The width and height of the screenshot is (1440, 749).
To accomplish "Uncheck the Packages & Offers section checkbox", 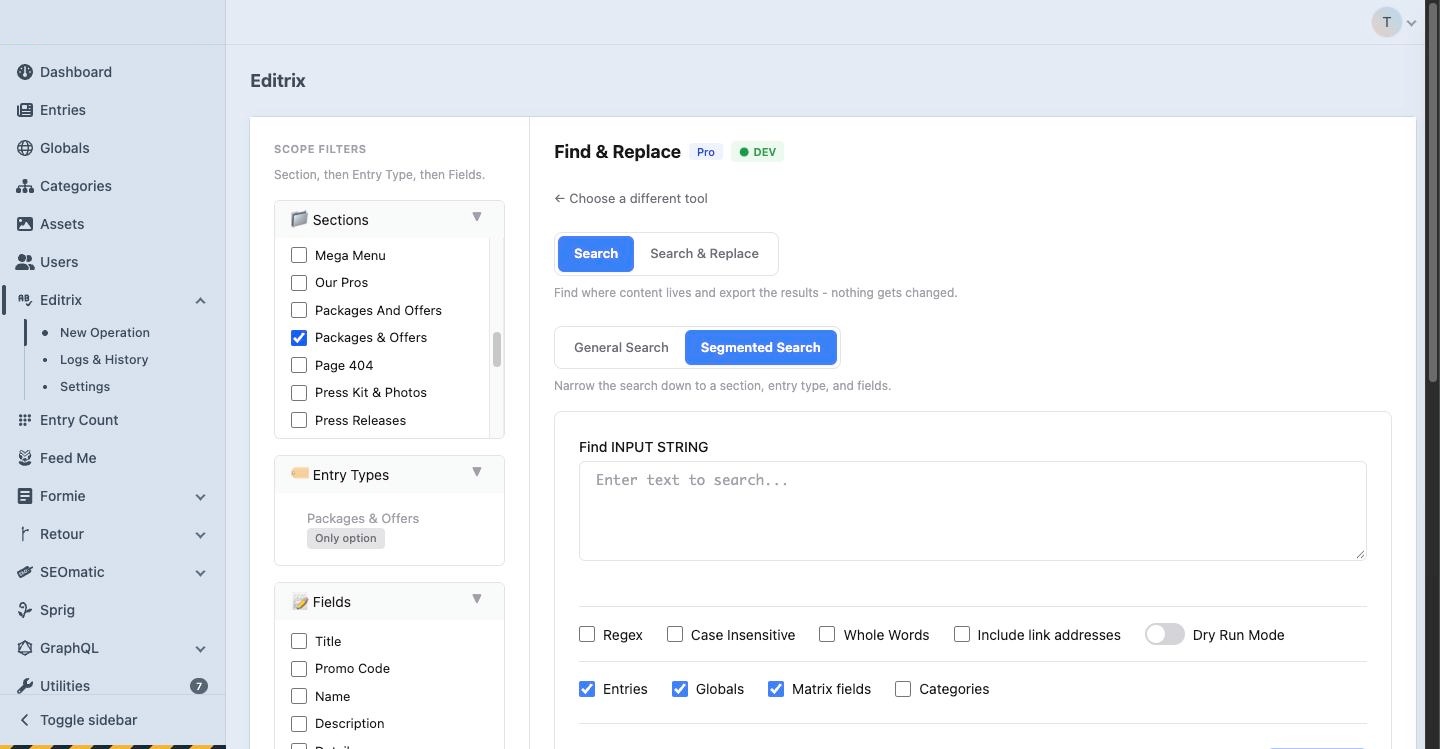I will (x=299, y=337).
